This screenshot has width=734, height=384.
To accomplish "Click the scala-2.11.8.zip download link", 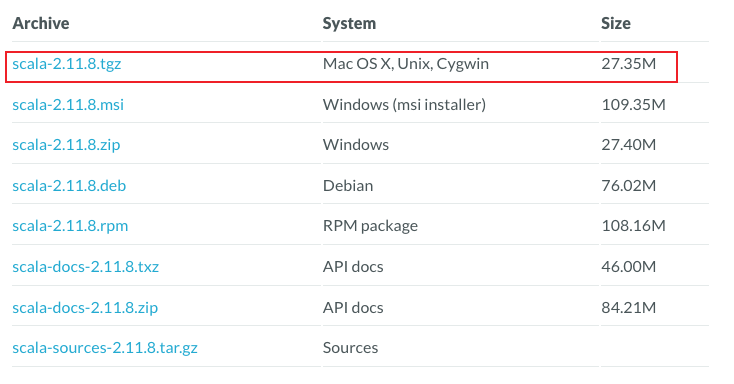I will 66,145.
